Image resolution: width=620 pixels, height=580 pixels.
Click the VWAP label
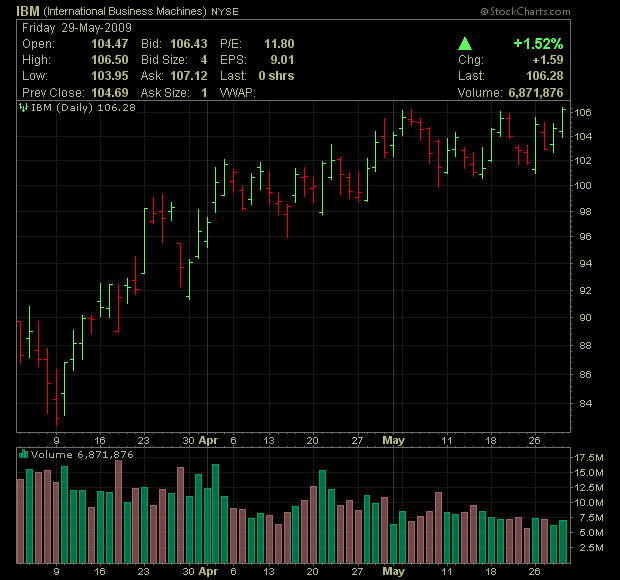coord(238,93)
